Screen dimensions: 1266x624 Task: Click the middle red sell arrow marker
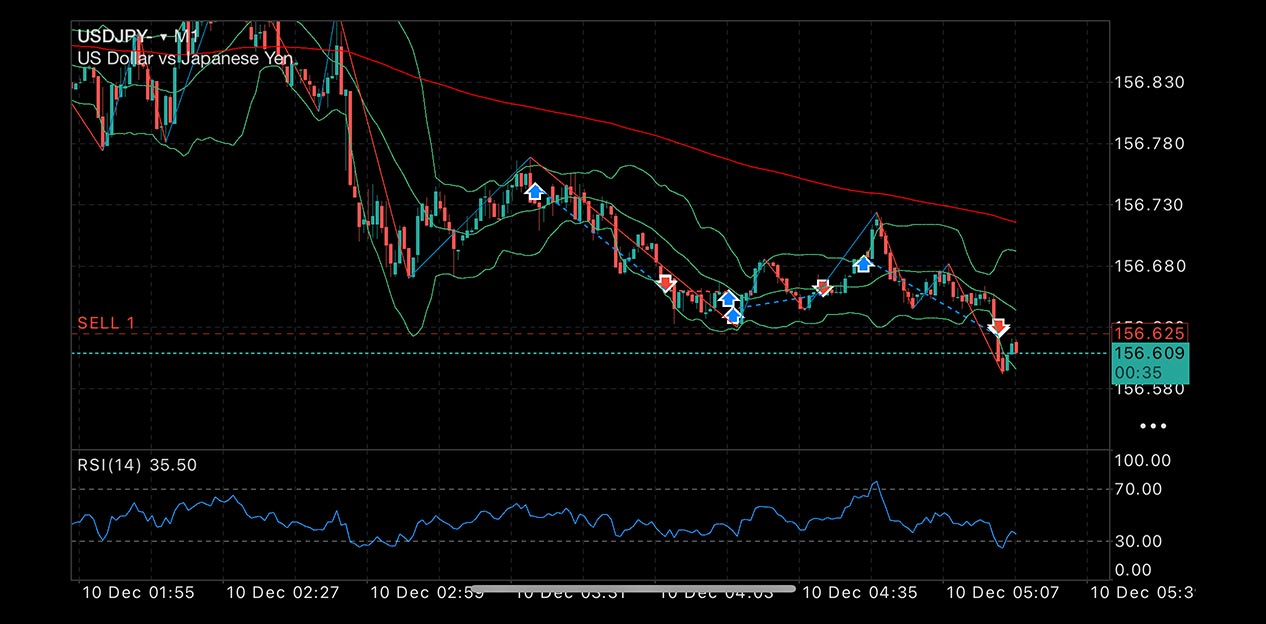coord(822,288)
